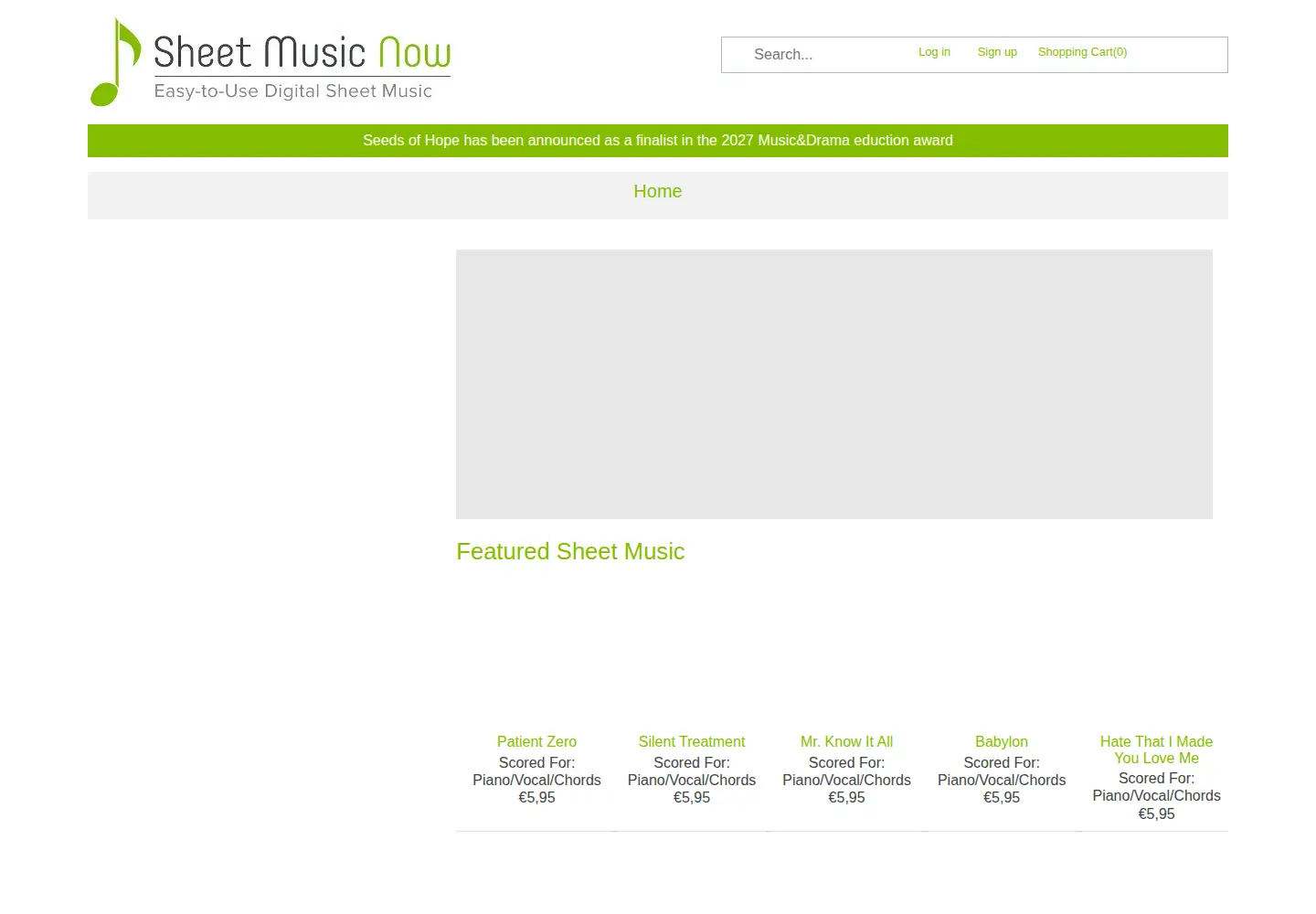Click the €5,95 price under Hate That I Made You Love Me
Screen dimensions: 1316x914
point(1156,813)
